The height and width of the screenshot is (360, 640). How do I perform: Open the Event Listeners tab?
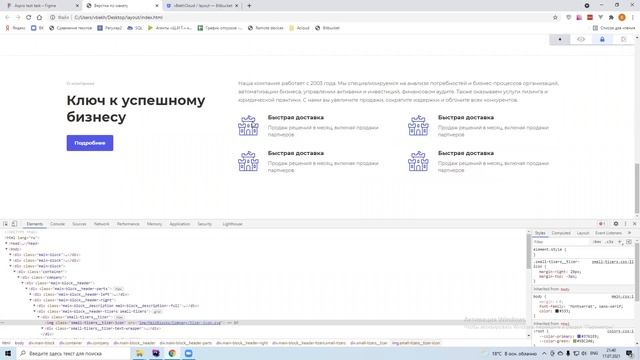608,233
